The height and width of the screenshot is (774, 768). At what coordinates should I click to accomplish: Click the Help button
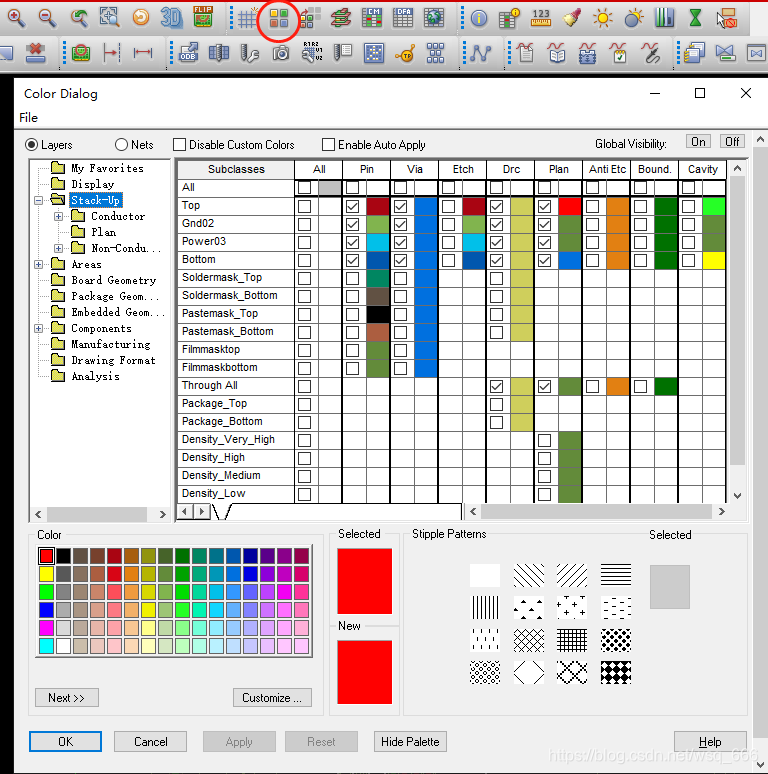pos(710,741)
